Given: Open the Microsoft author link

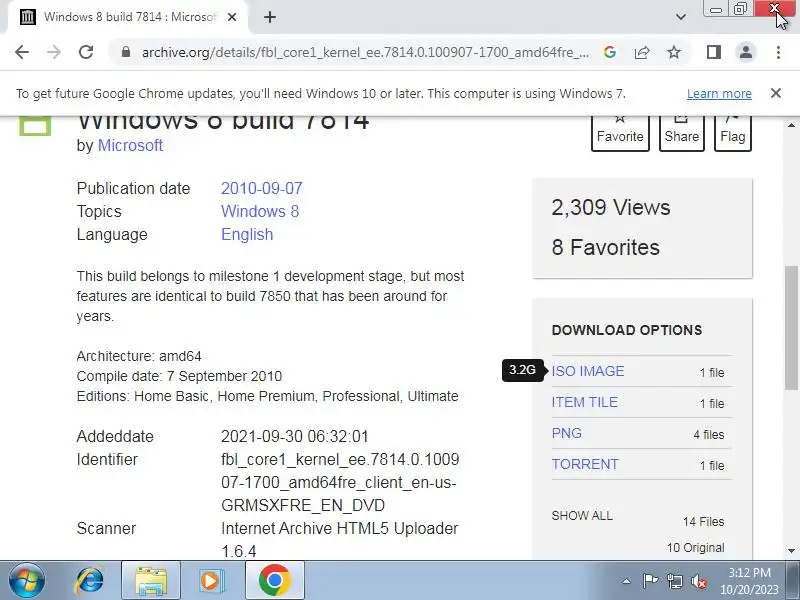Looking at the screenshot, I should click(x=130, y=145).
